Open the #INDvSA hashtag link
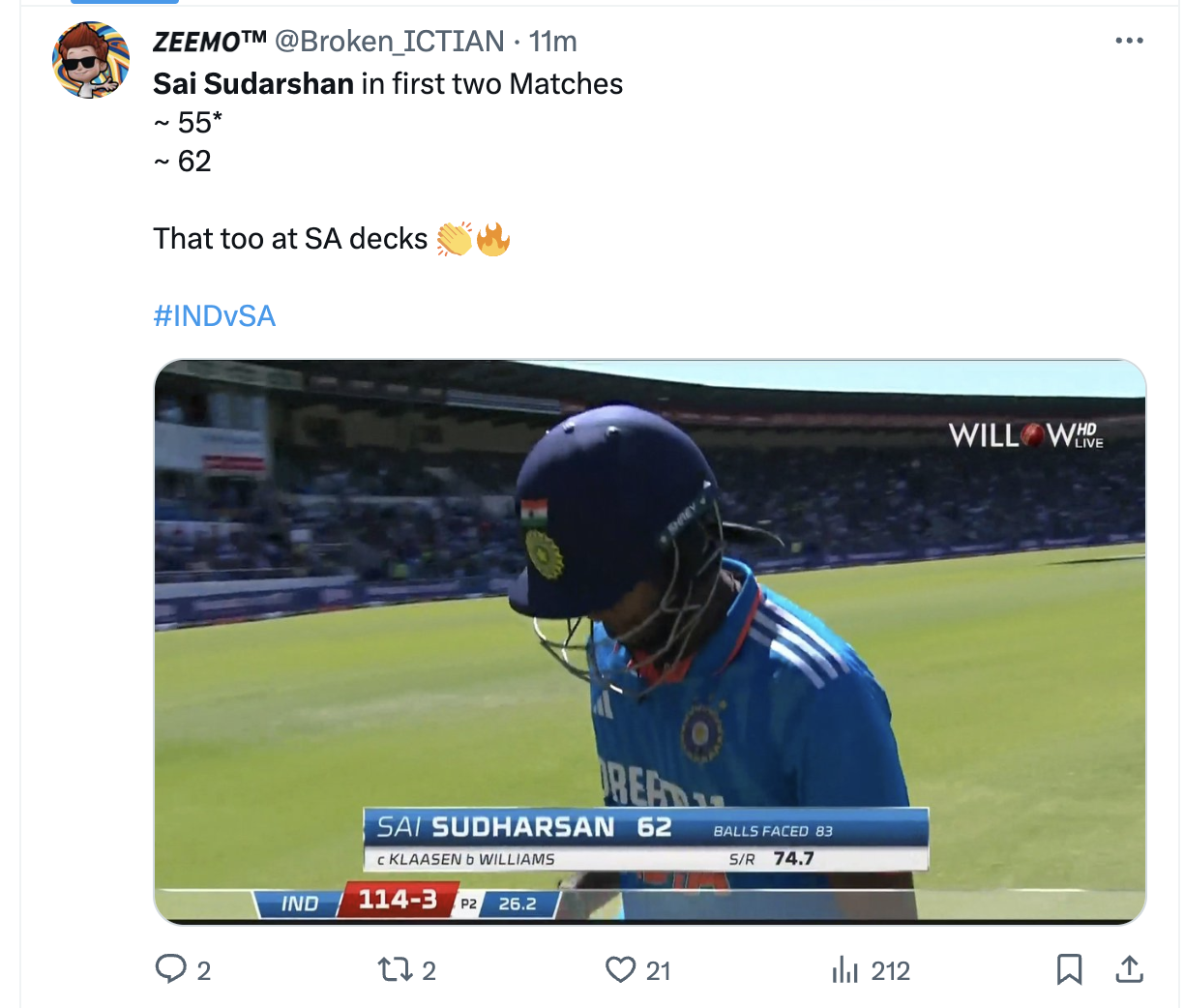The width and height of the screenshot is (1184, 1008). point(215,316)
